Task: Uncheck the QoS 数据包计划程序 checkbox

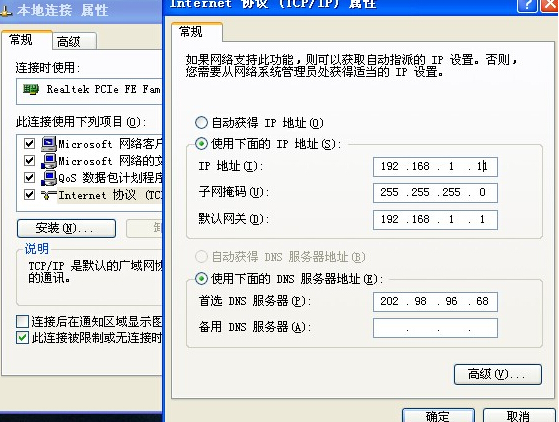Action: tap(29, 178)
